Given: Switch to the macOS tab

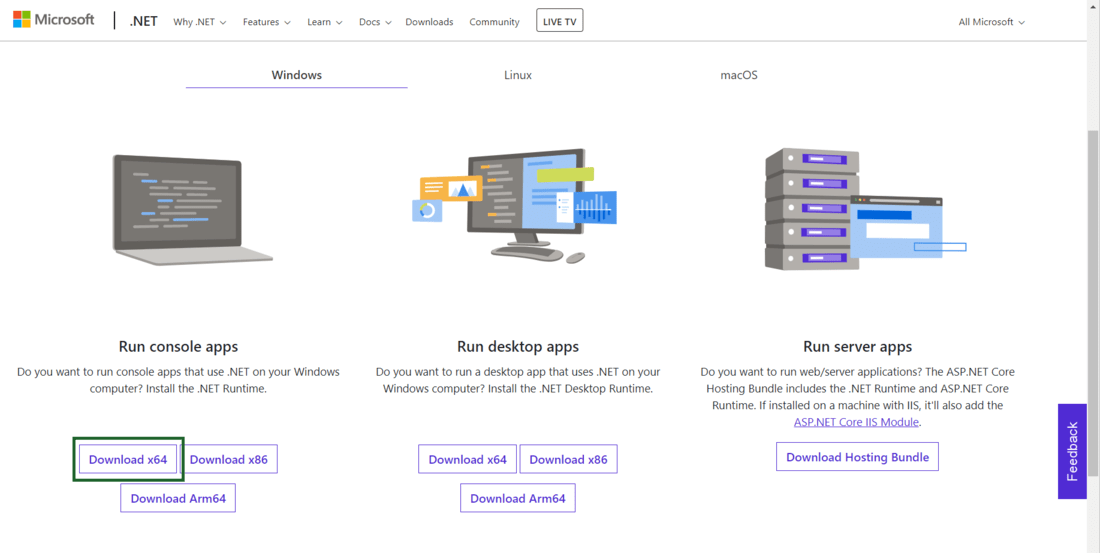Looking at the screenshot, I should pos(739,75).
